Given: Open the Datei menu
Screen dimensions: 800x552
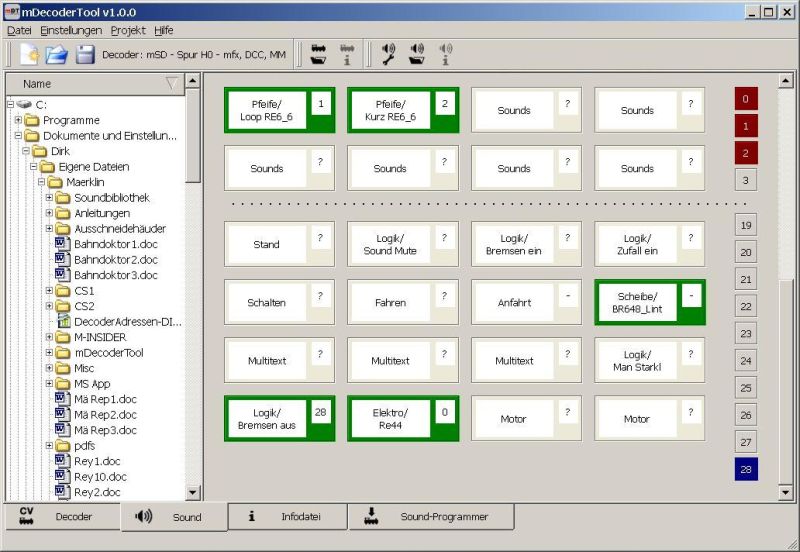Looking at the screenshot, I should coord(19,31).
